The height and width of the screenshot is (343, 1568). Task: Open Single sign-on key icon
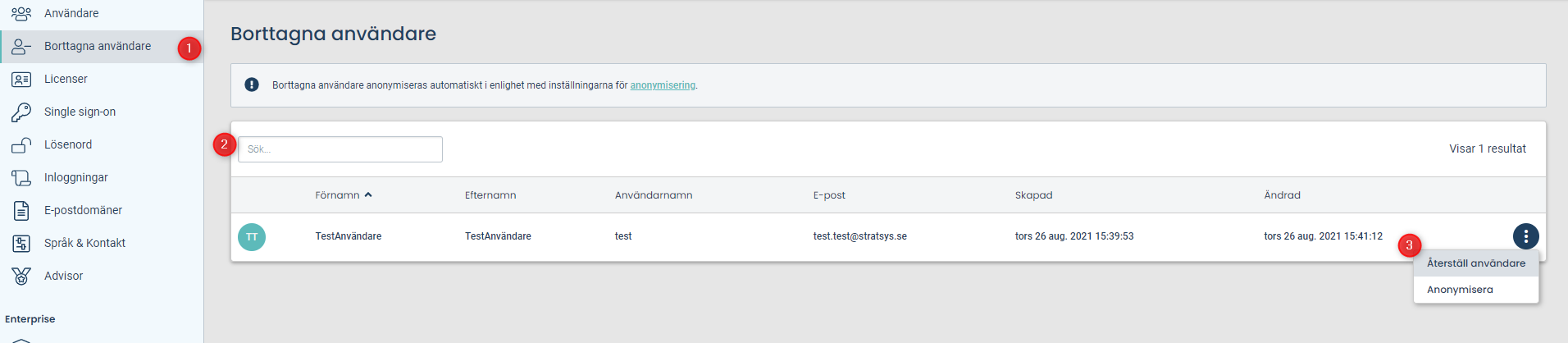21,112
